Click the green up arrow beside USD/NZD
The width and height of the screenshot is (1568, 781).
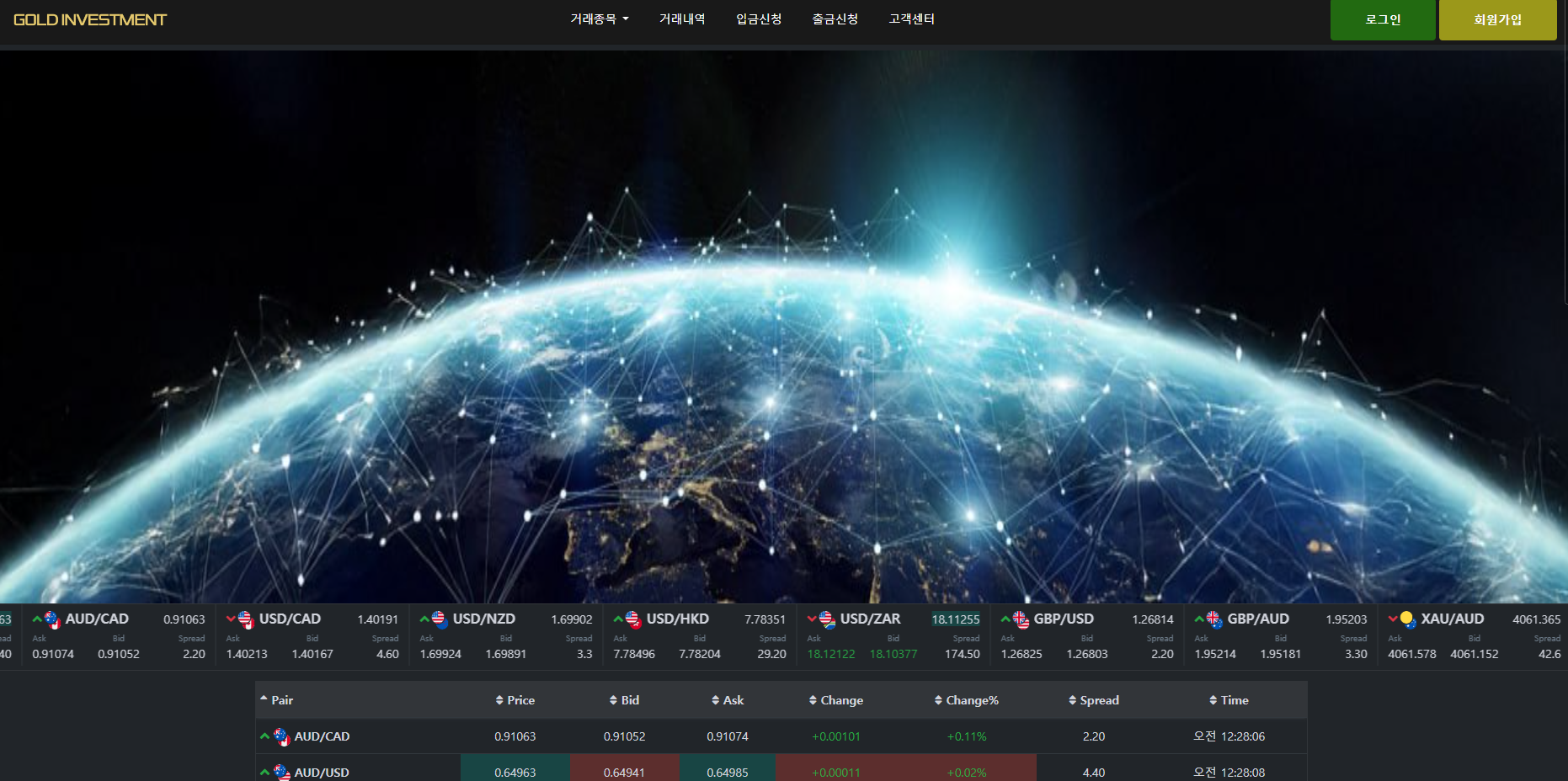coord(424,619)
